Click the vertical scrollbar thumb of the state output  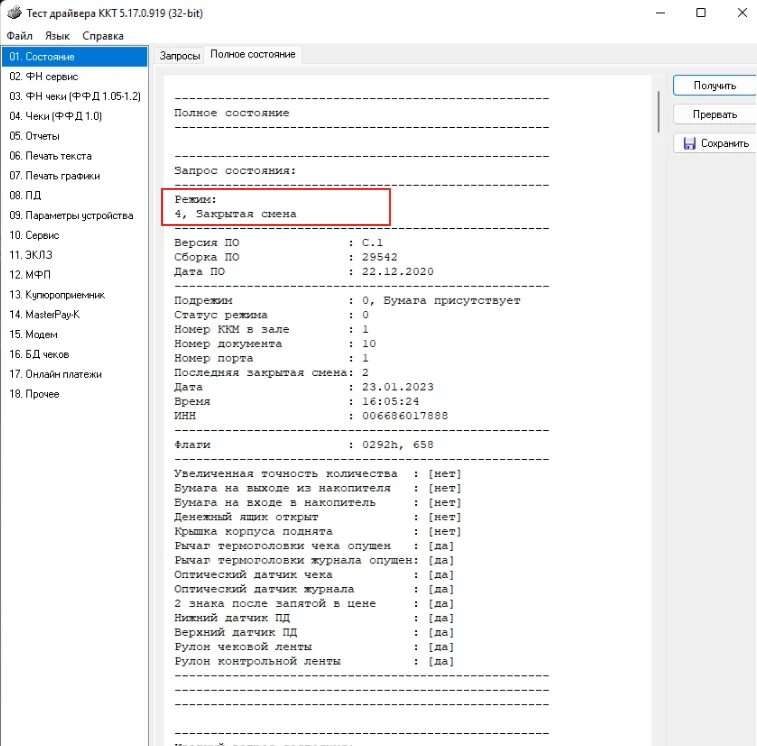[x=659, y=112]
